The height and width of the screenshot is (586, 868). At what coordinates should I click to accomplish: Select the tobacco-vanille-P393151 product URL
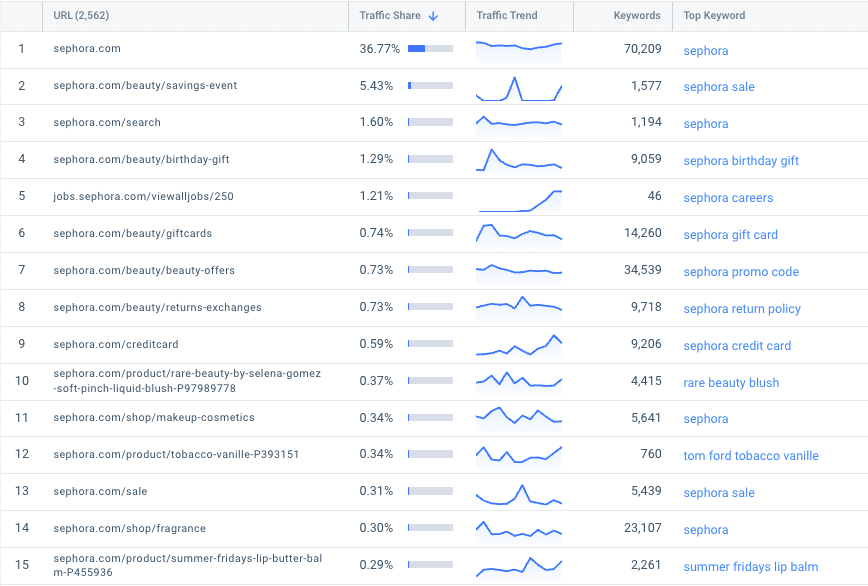point(176,454)
